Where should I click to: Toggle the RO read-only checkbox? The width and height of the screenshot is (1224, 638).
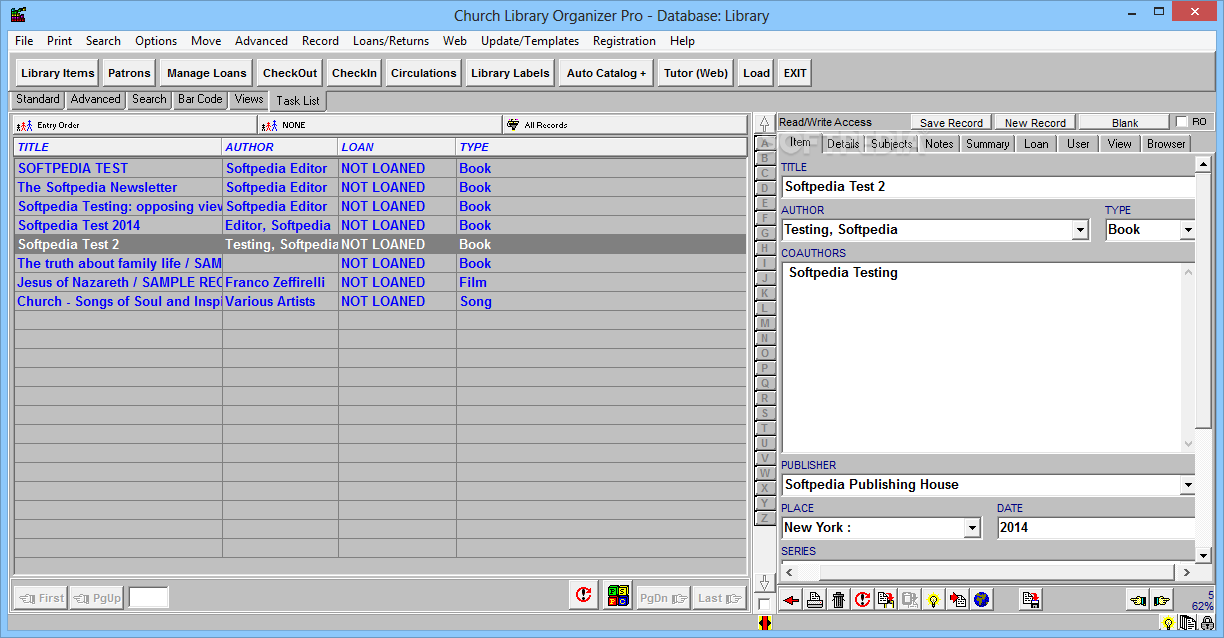[1182, 122]
